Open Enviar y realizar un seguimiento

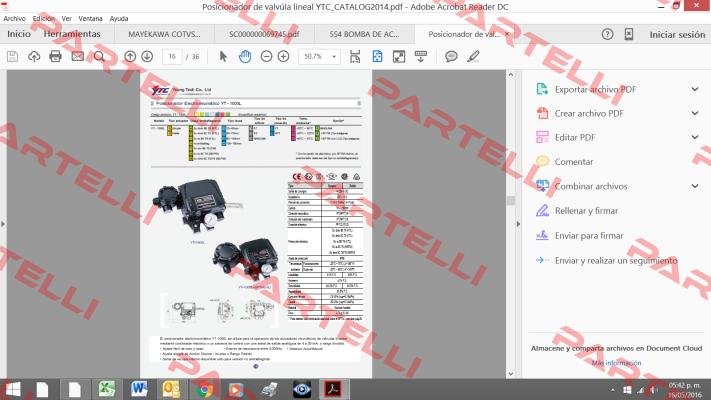(x=616, y=261)
